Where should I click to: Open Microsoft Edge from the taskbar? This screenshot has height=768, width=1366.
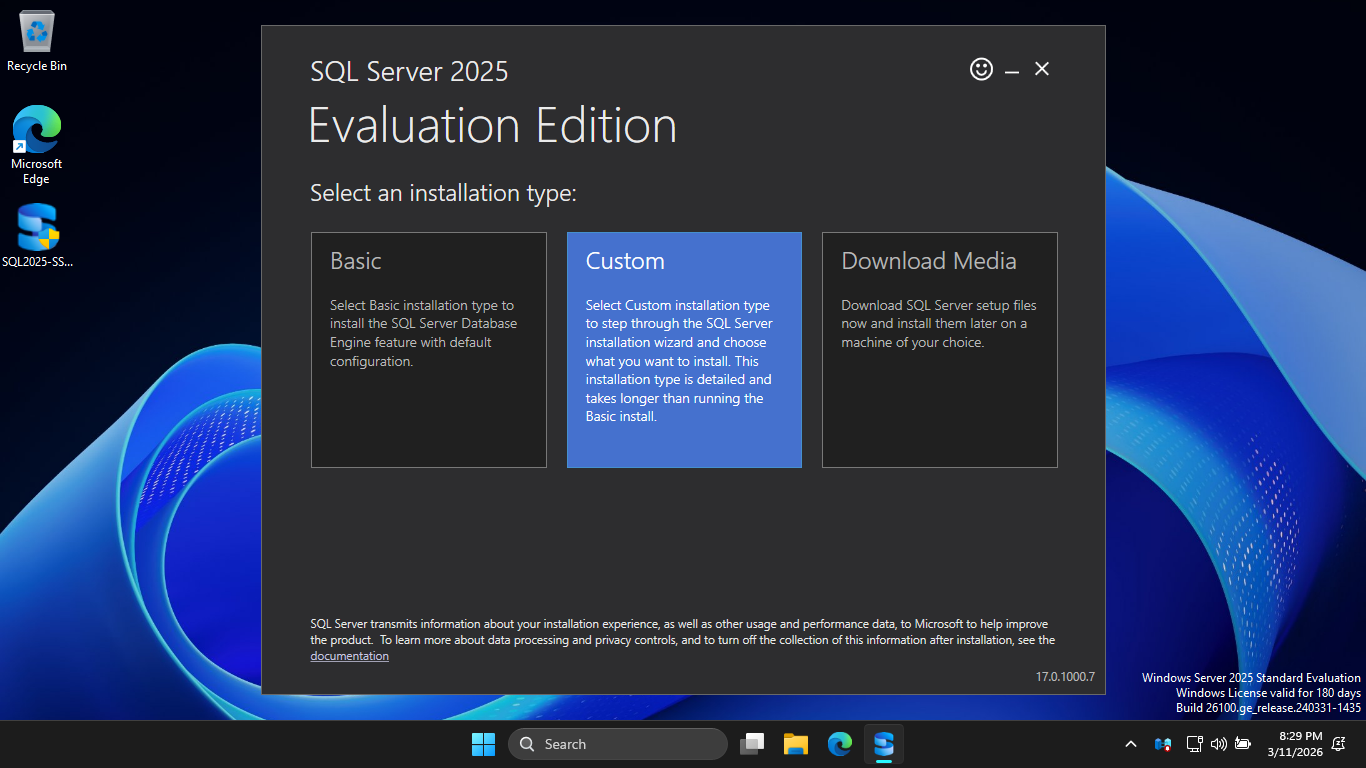point(840,744)
